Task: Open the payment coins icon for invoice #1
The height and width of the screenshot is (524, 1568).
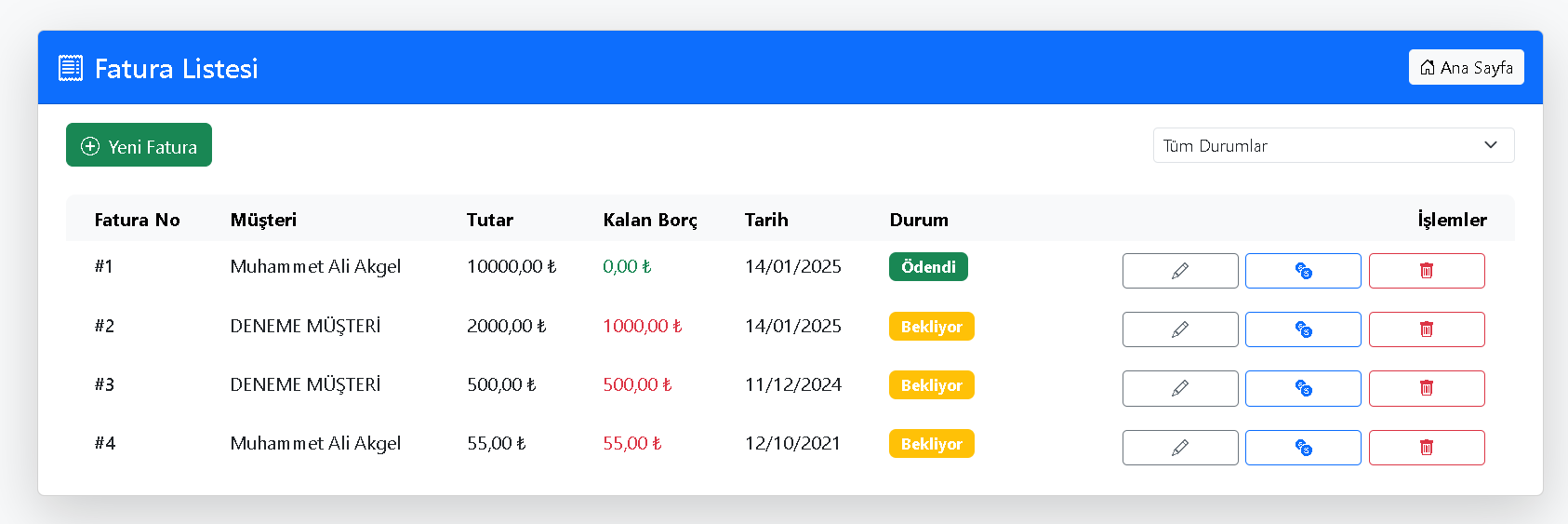Action: coord(1303,271)
